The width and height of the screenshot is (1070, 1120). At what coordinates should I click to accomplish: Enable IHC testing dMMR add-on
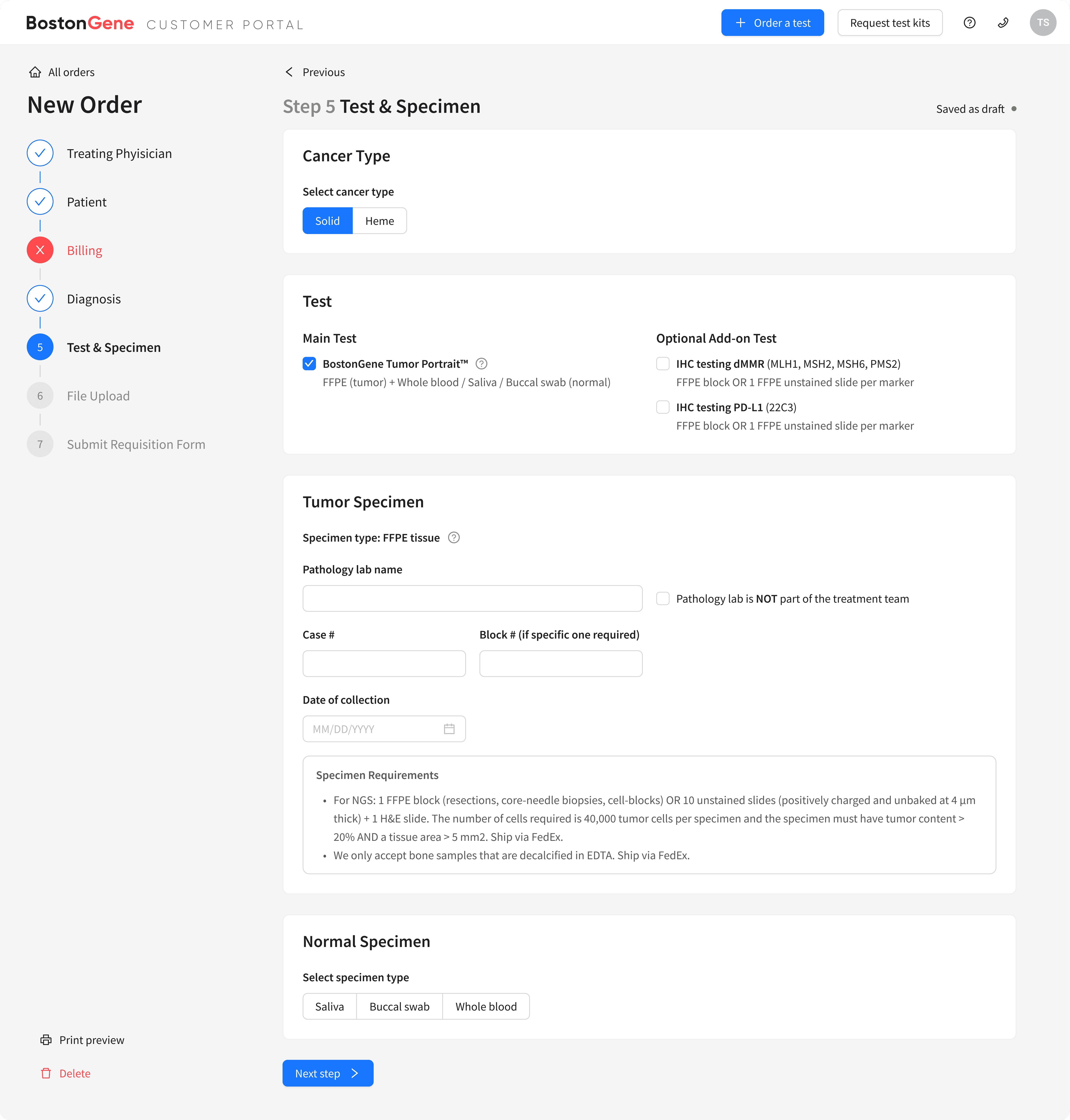tap(662, 364)
